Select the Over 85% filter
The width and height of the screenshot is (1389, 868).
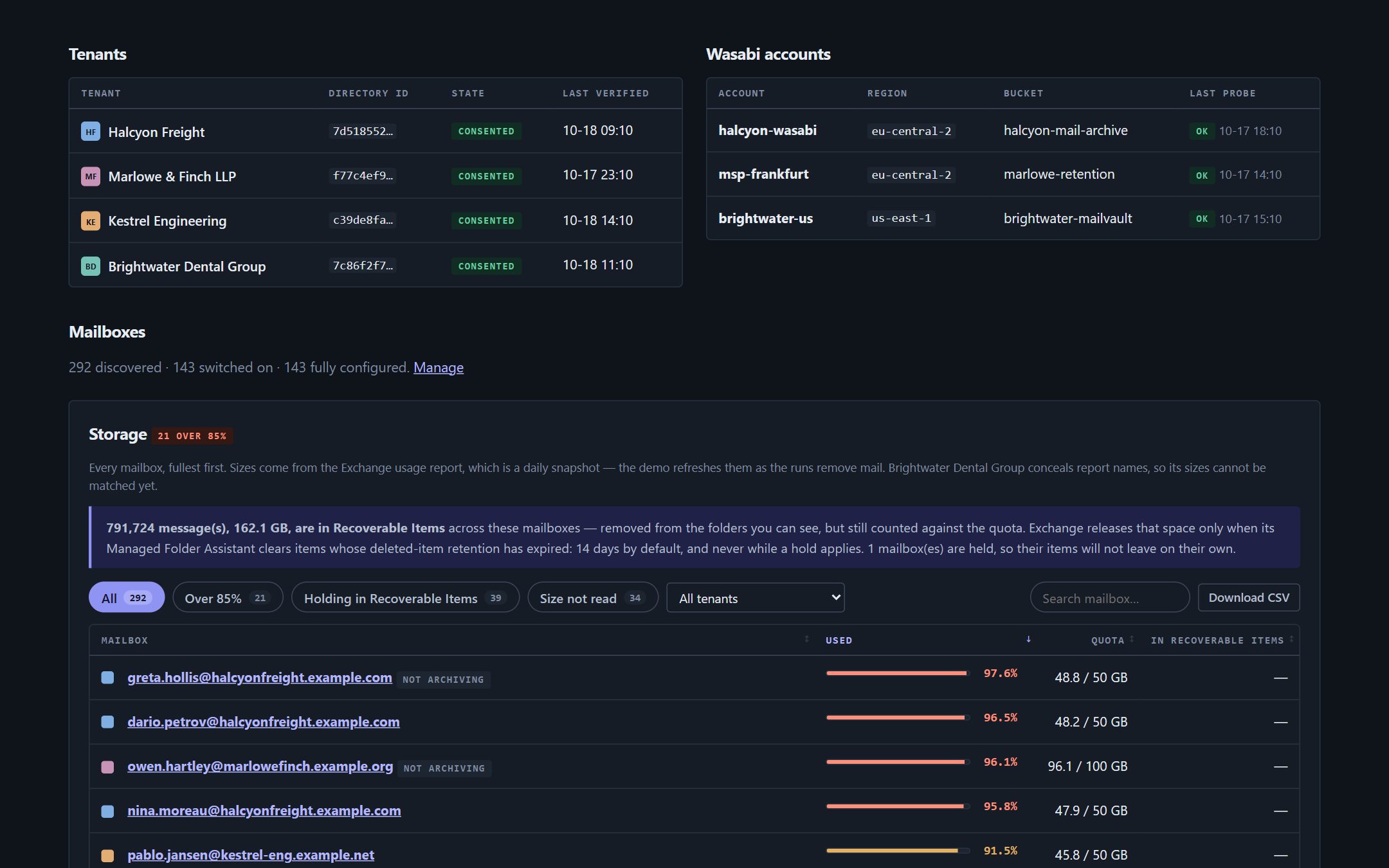click(x=228, y=598)
